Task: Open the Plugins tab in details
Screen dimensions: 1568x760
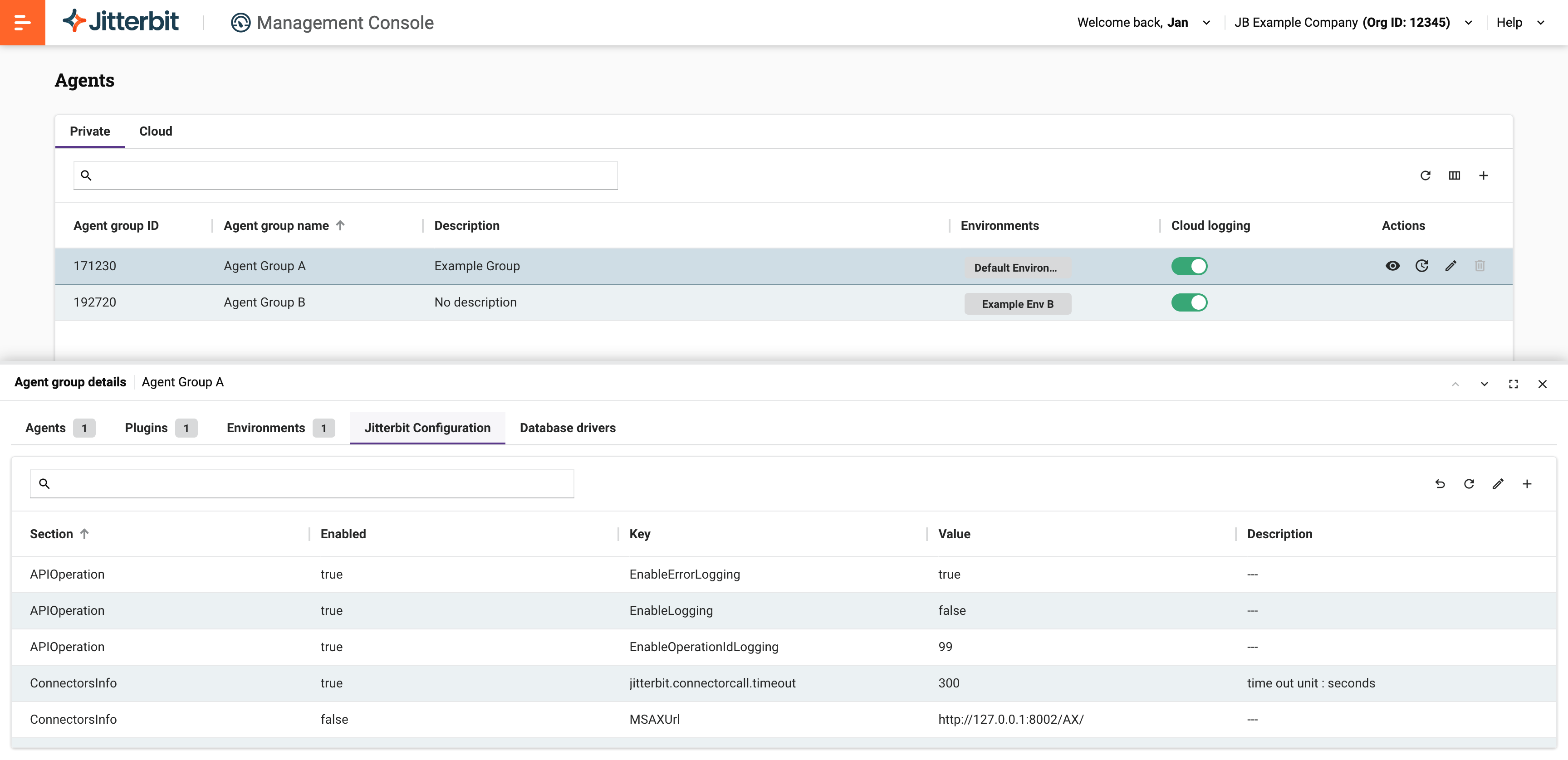Action: click(x=161, y=428)
